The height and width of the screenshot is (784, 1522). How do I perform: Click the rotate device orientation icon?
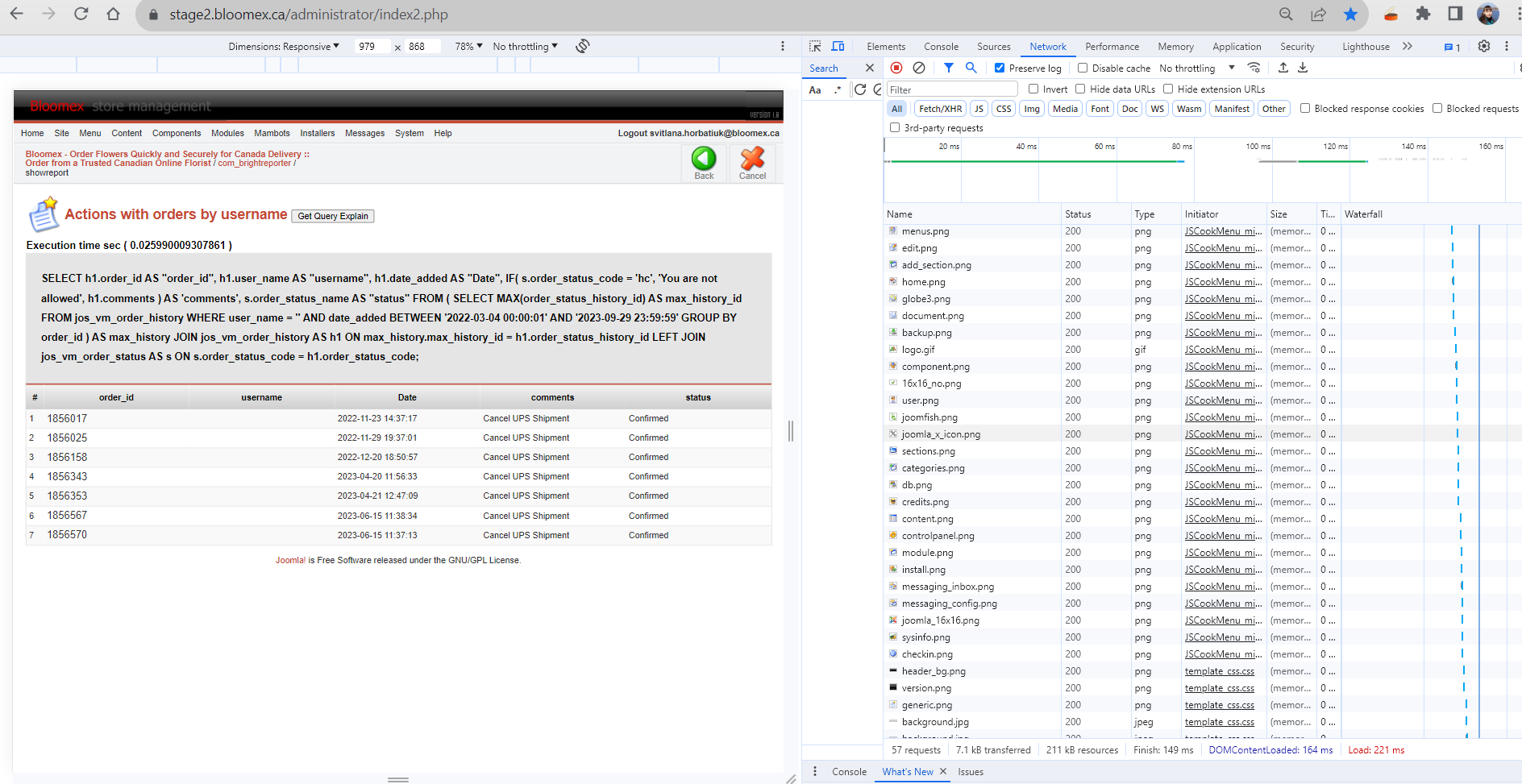click(583, 46)
